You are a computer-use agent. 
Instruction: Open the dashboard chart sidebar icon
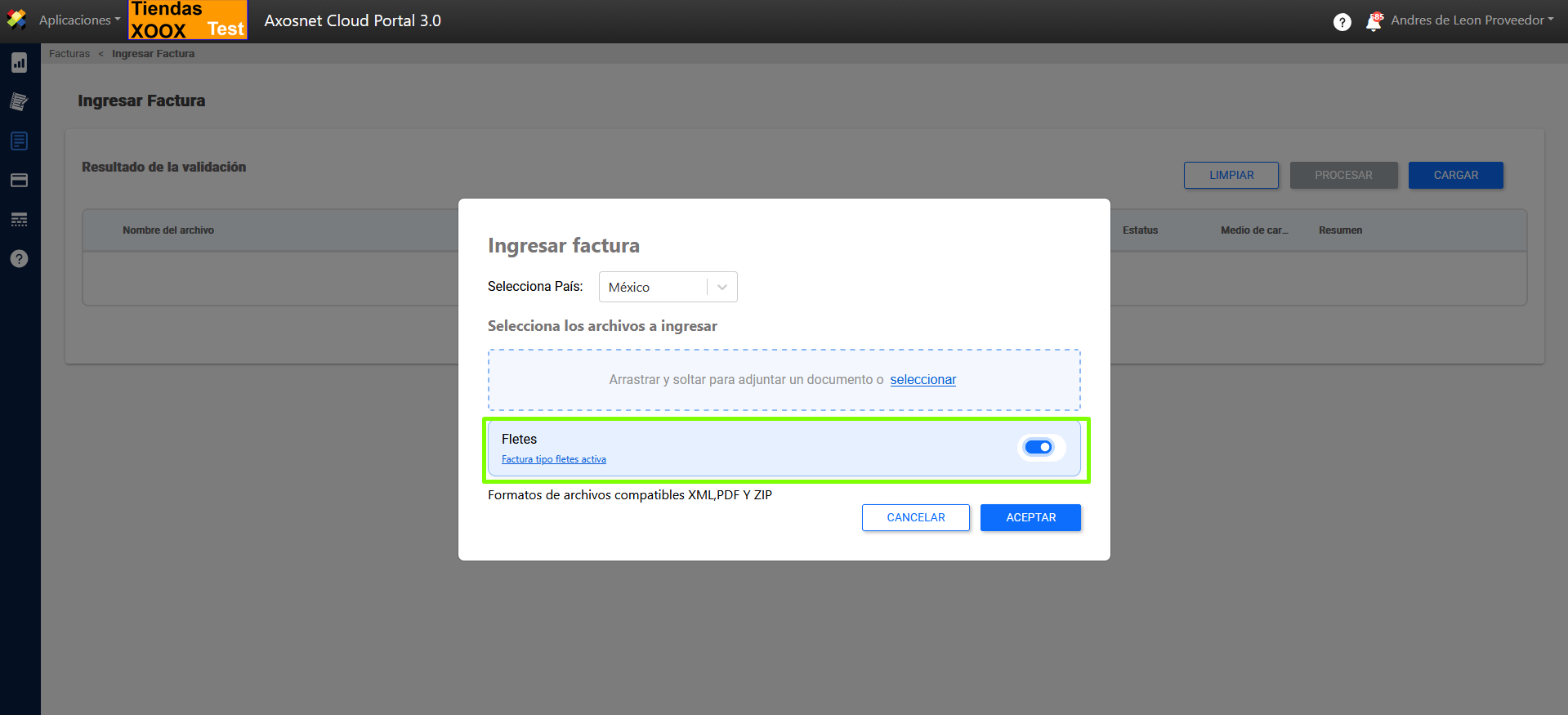coord(19,63)
